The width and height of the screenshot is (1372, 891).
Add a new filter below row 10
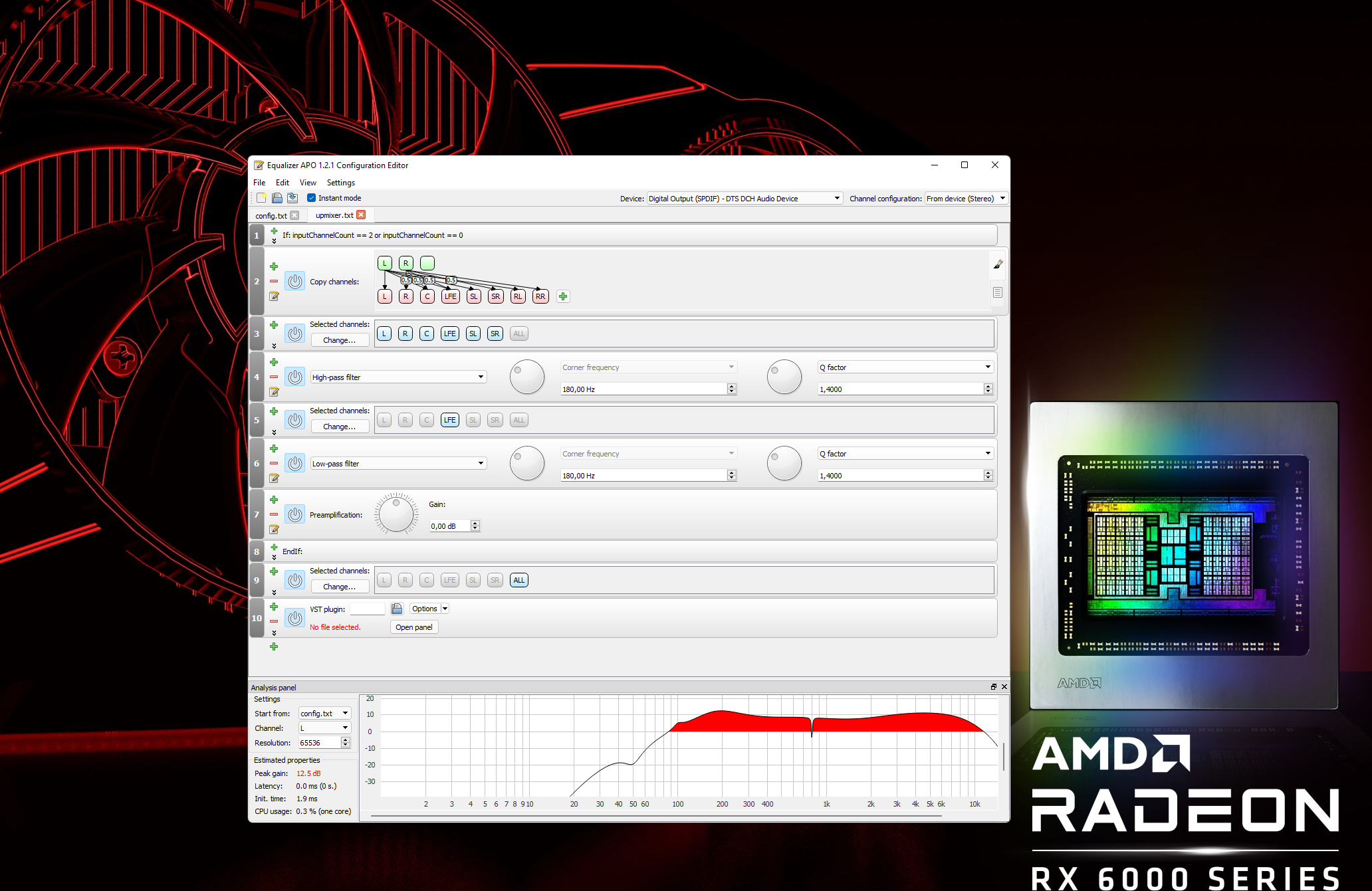click(x=274, y=646)
